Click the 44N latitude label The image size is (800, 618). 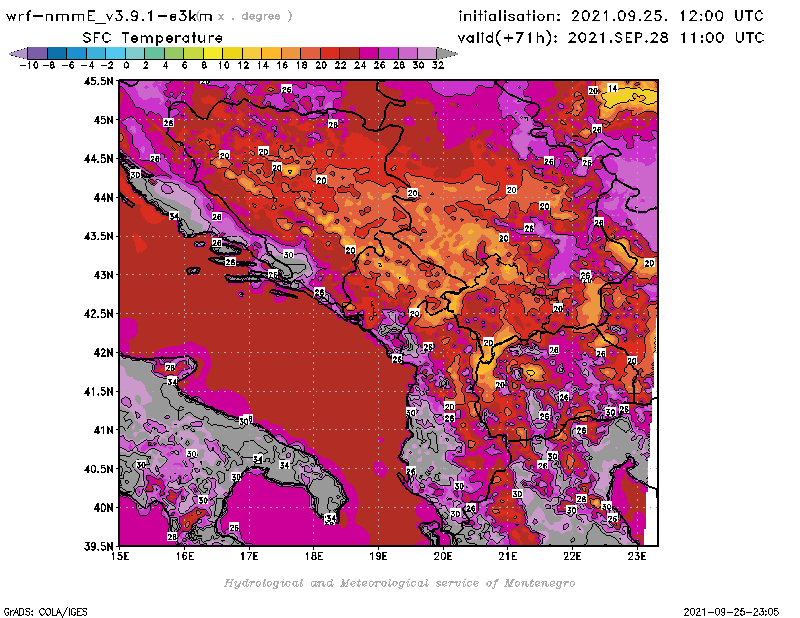coord(104,197)
